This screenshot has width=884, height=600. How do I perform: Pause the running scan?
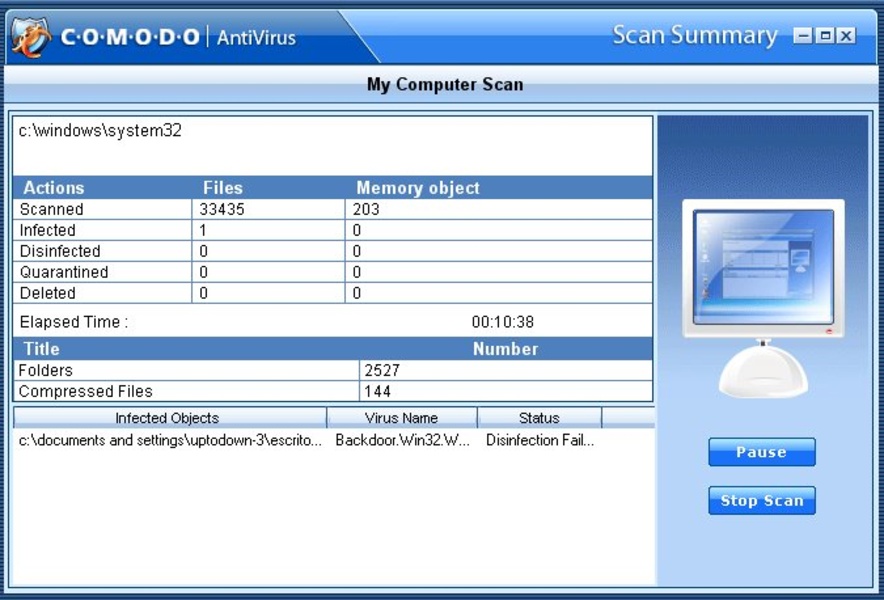coord(762,452)
